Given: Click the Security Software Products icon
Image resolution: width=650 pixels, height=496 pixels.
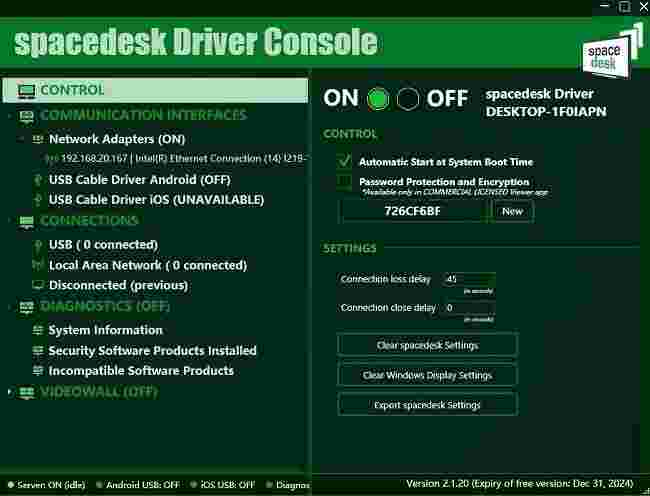Looking at the screenshot, I should click(x=38, y=351).
